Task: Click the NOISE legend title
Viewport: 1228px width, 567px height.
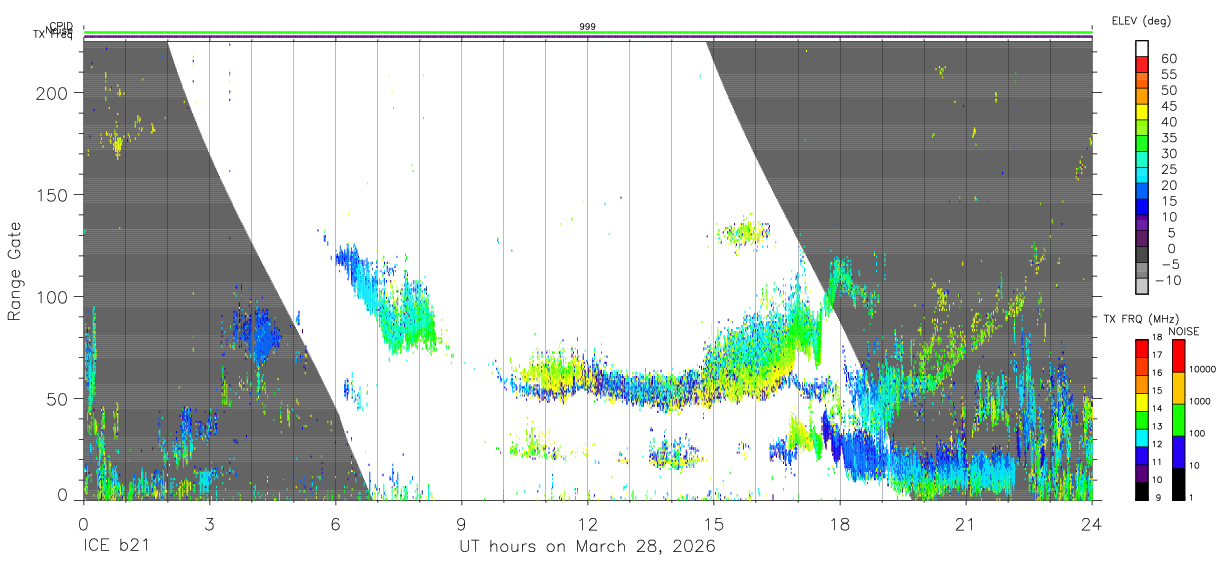Action: pyautogui.click(x=1183, y=331)
